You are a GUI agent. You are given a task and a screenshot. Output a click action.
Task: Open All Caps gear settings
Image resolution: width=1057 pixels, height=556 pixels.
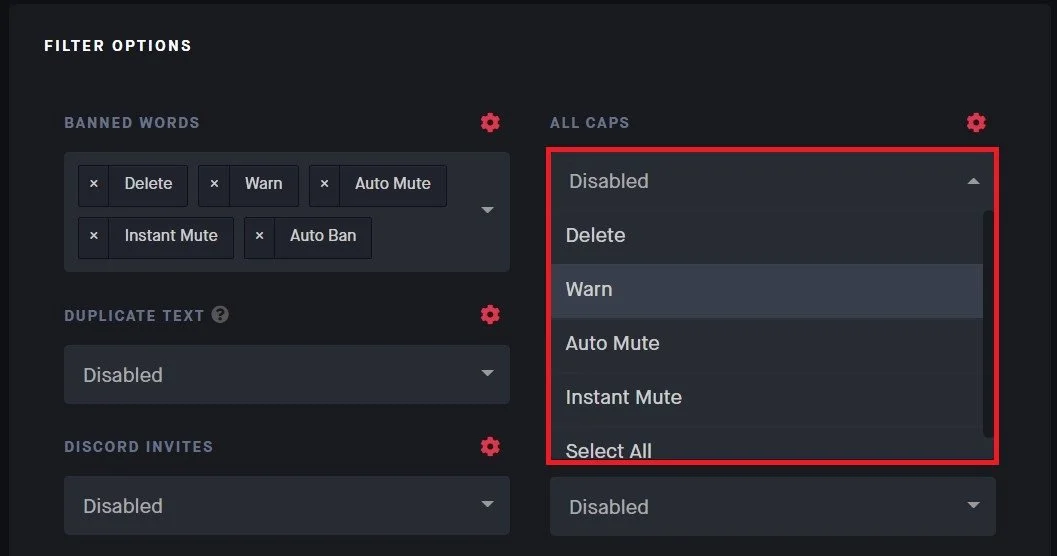976,123
